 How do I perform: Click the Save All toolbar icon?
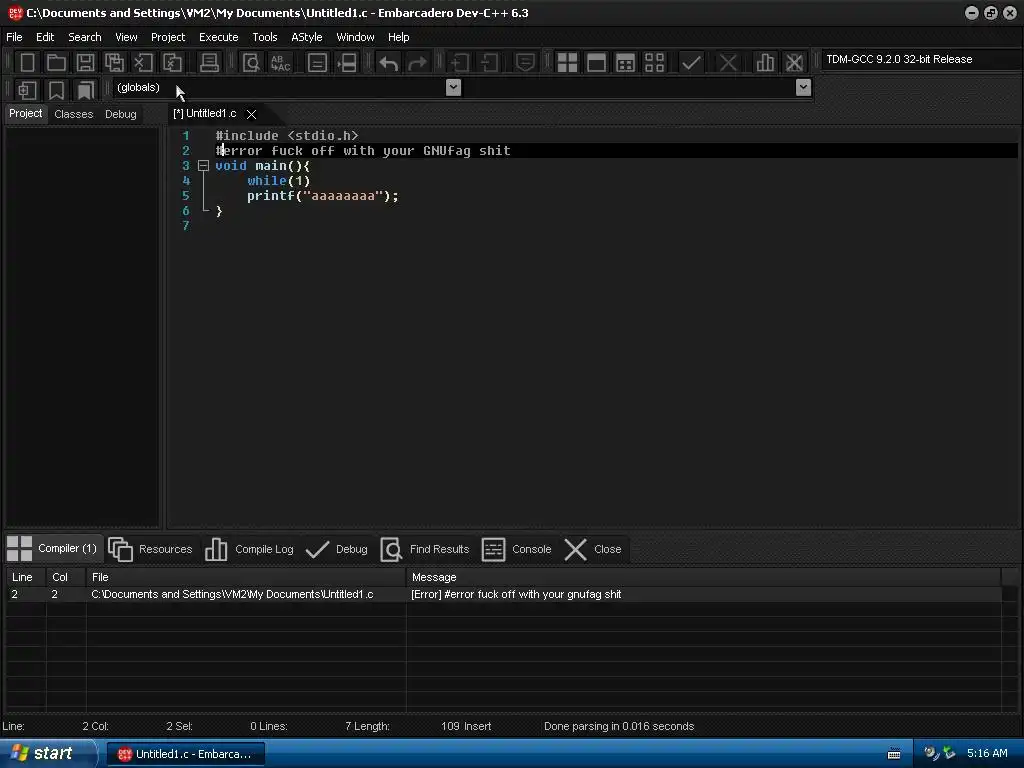click(114, 63)
